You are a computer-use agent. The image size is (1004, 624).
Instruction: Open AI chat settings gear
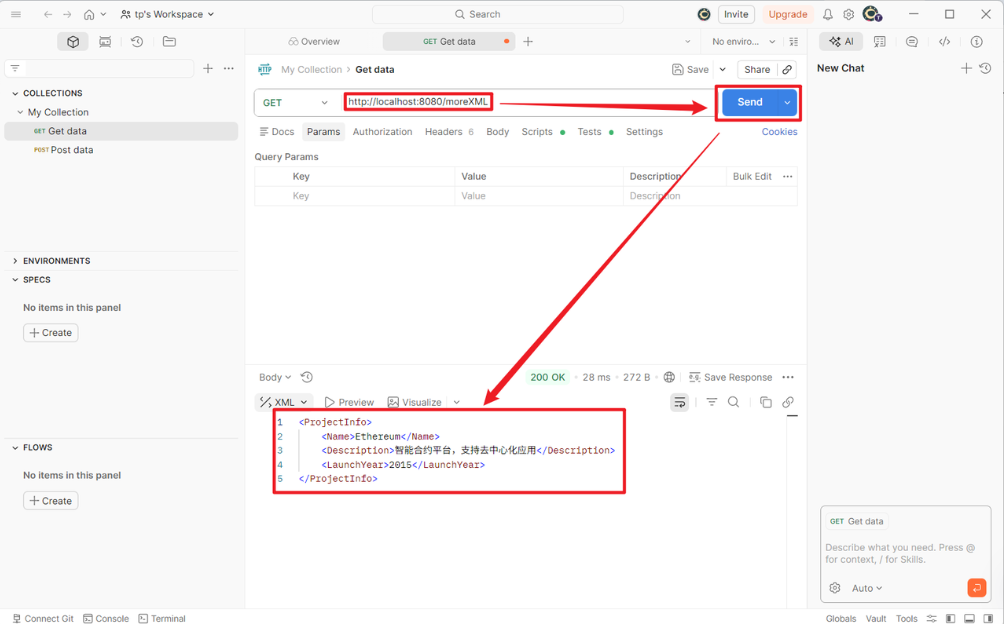tap(835, 588)
